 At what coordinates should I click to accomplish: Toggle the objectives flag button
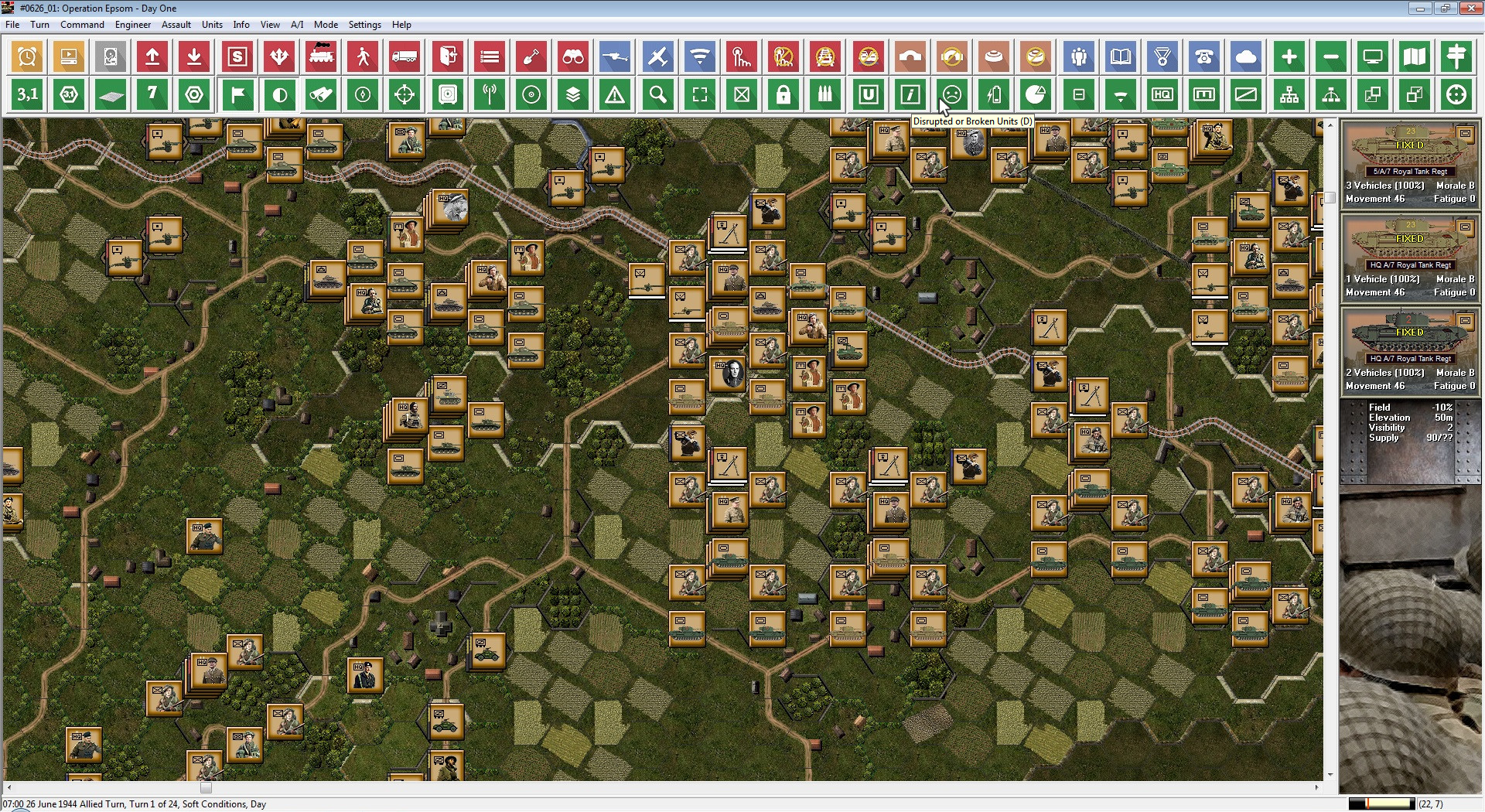coord(237,95)
